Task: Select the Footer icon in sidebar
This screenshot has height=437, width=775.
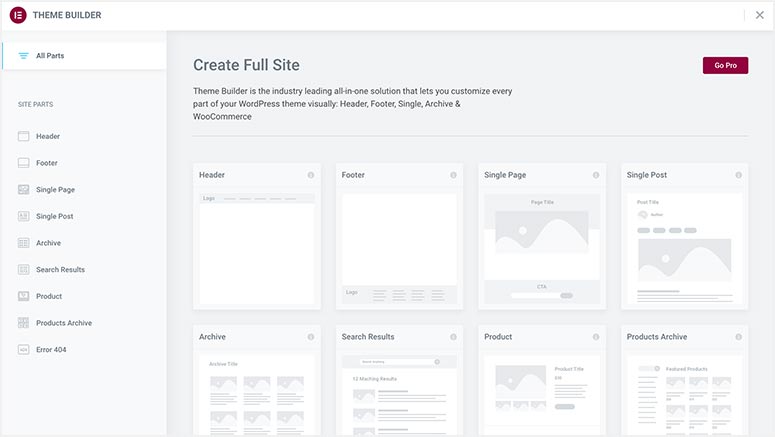Action: point(23,163)
